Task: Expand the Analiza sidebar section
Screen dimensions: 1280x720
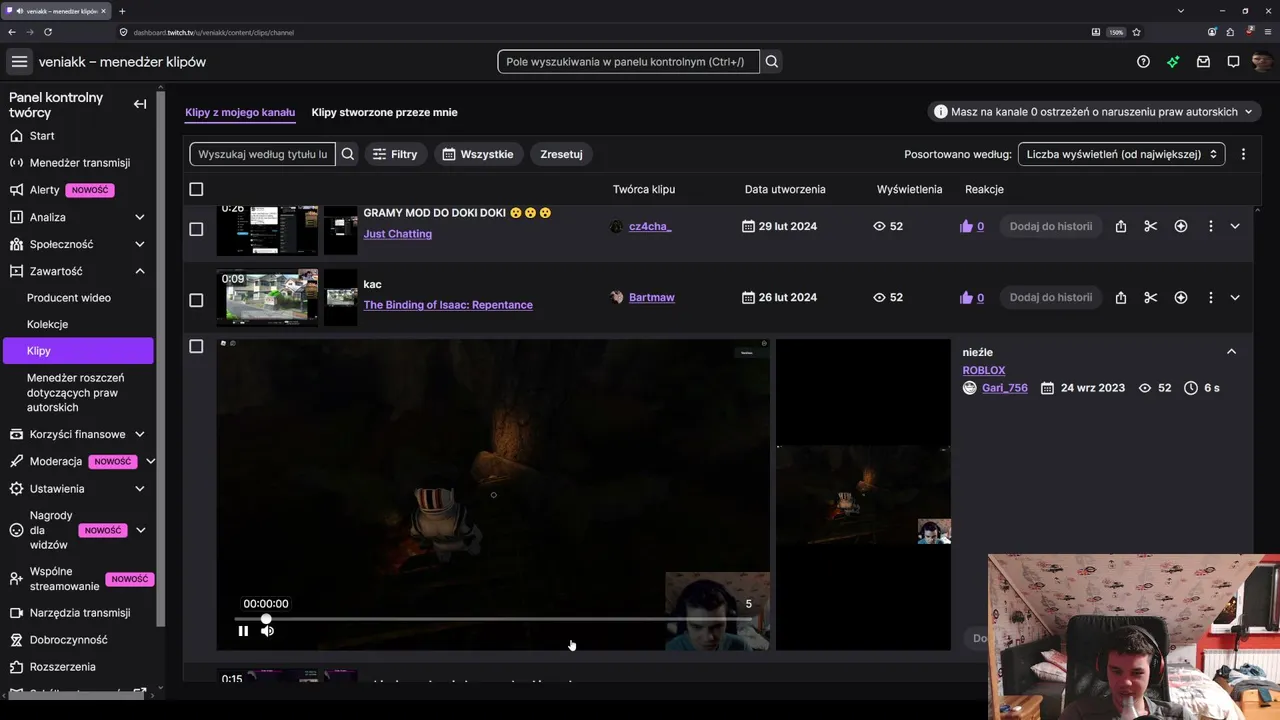Action: [140, 217]
